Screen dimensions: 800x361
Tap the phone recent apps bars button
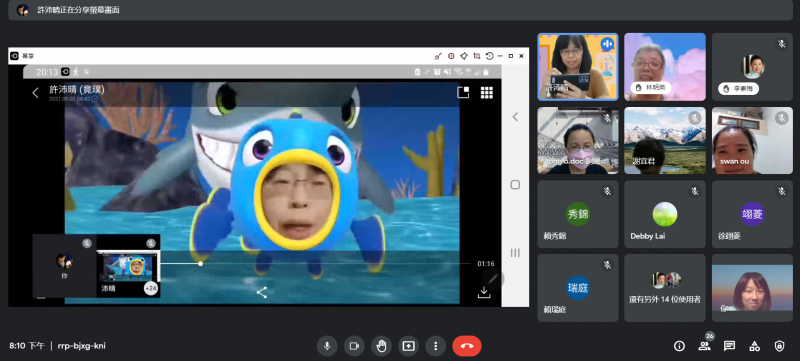click(x=515, y=252)
